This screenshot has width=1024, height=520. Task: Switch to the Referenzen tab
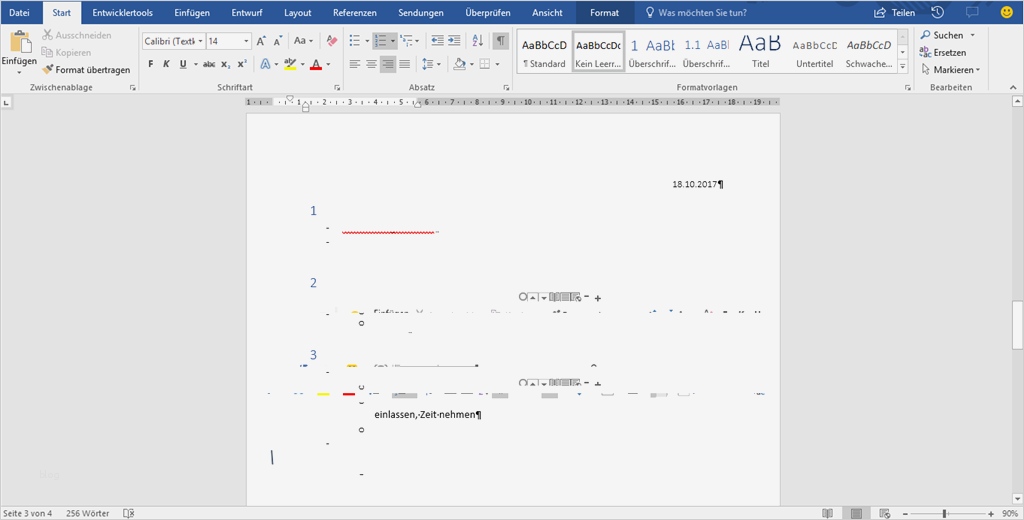(355, 12)
